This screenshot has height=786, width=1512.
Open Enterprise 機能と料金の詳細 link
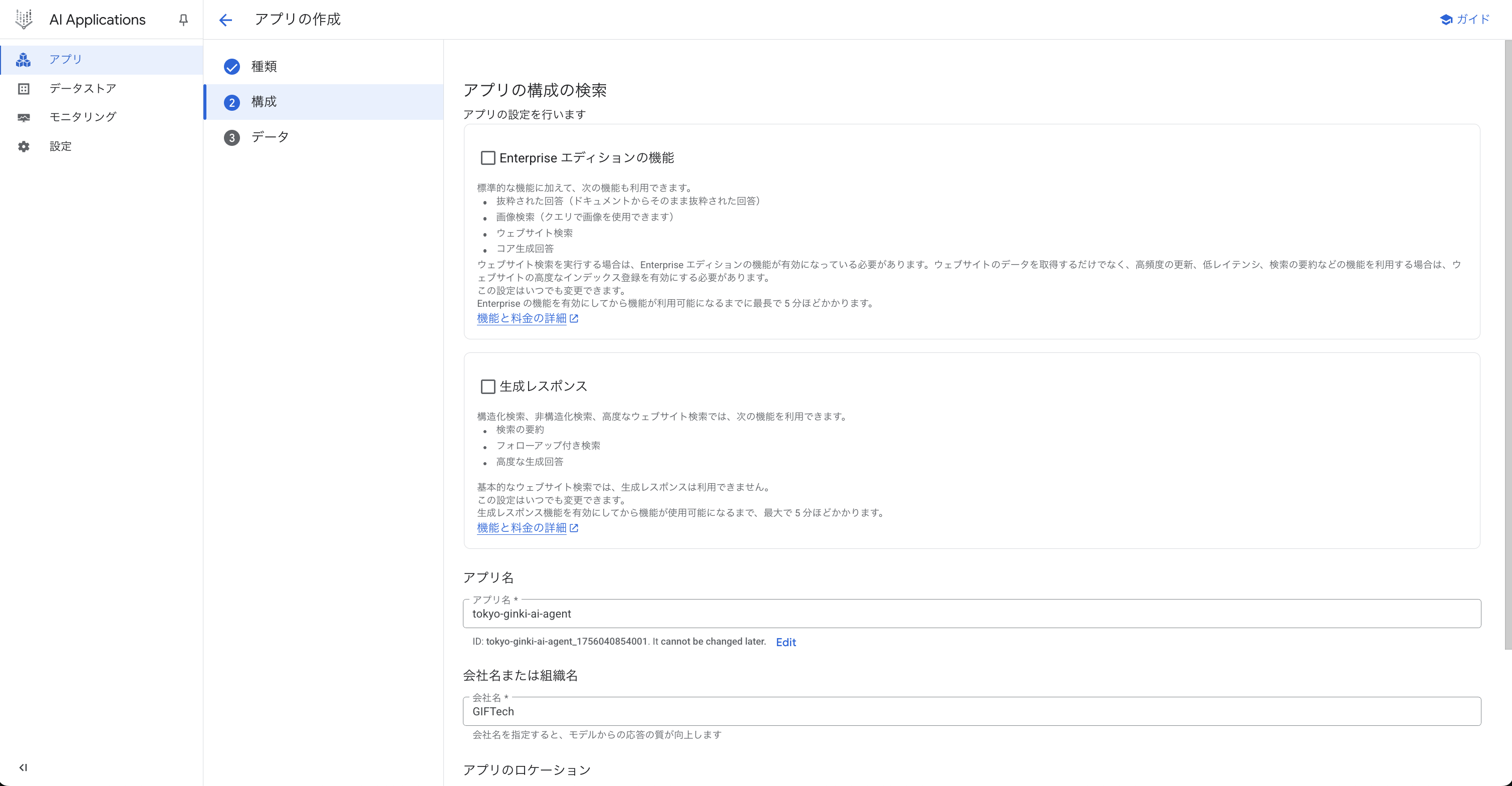[522, 318]
